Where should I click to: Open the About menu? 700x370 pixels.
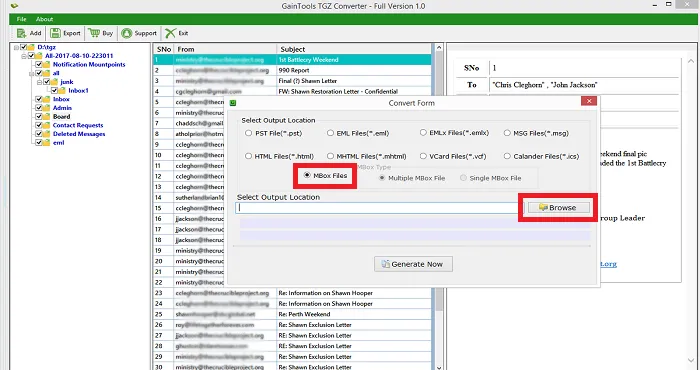45,19
